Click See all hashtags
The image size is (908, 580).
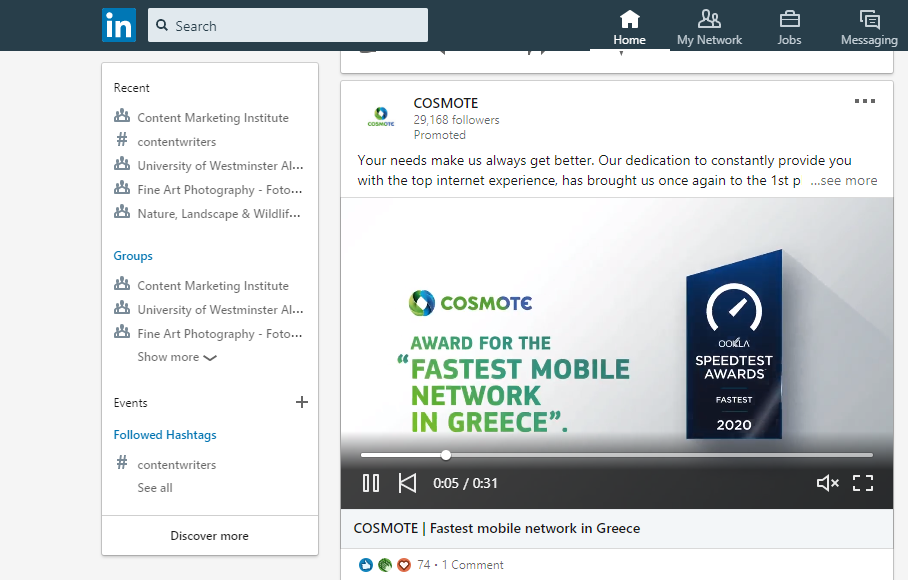(155, 488)
